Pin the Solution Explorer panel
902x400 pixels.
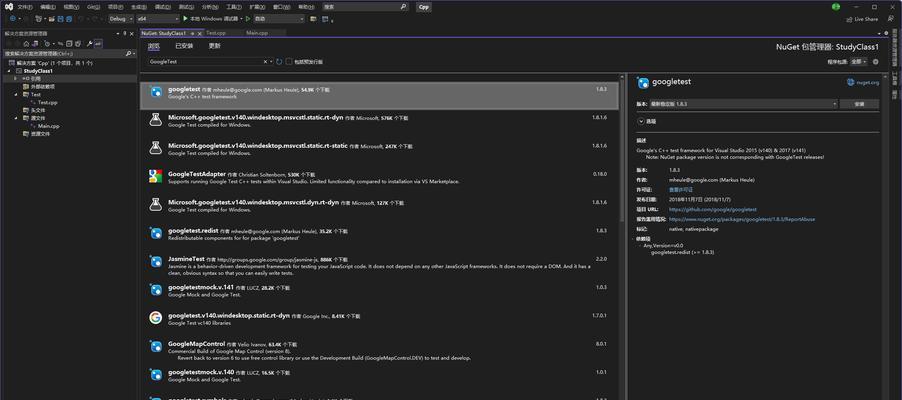click(125, 33)
